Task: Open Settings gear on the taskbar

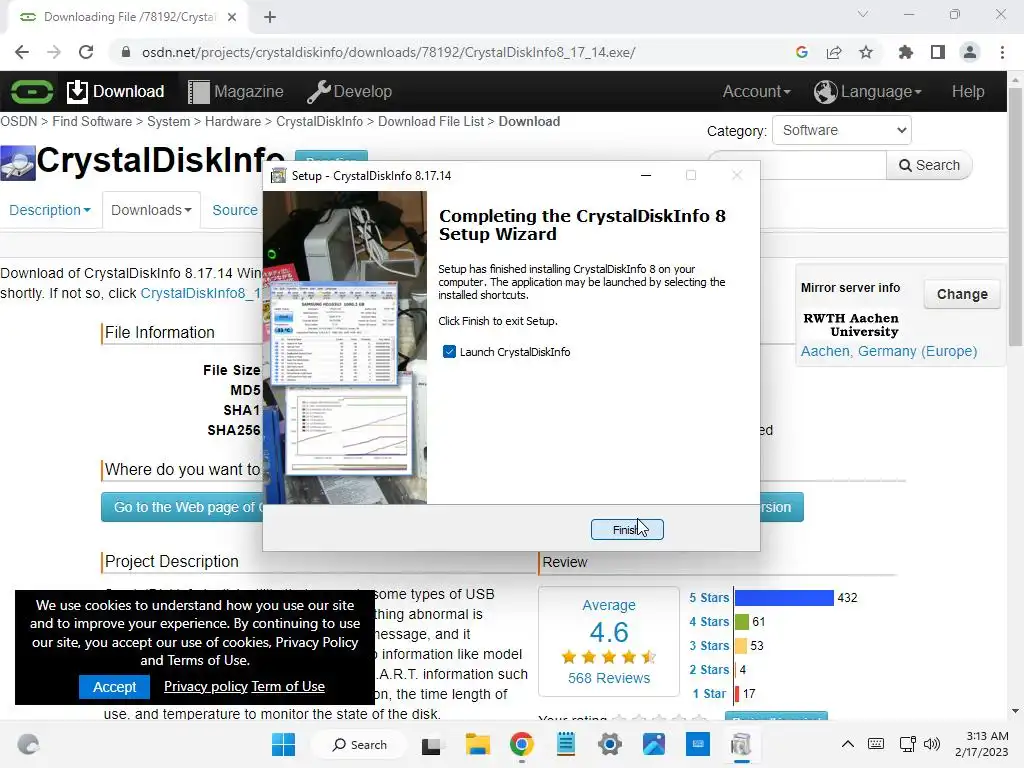Action: (x=609, y=744)
